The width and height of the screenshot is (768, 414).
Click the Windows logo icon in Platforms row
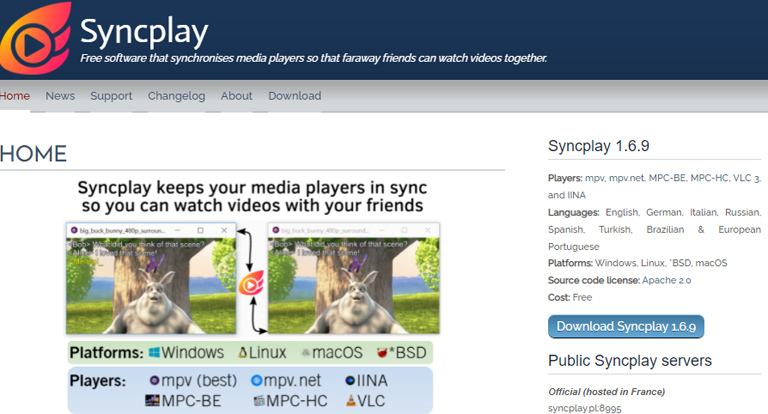click(x=154, y=353)
